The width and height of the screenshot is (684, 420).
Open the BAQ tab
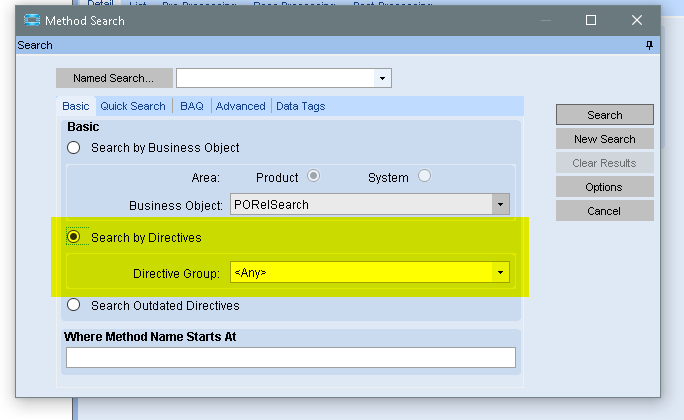pyautogui.click(x=191, y=106)
